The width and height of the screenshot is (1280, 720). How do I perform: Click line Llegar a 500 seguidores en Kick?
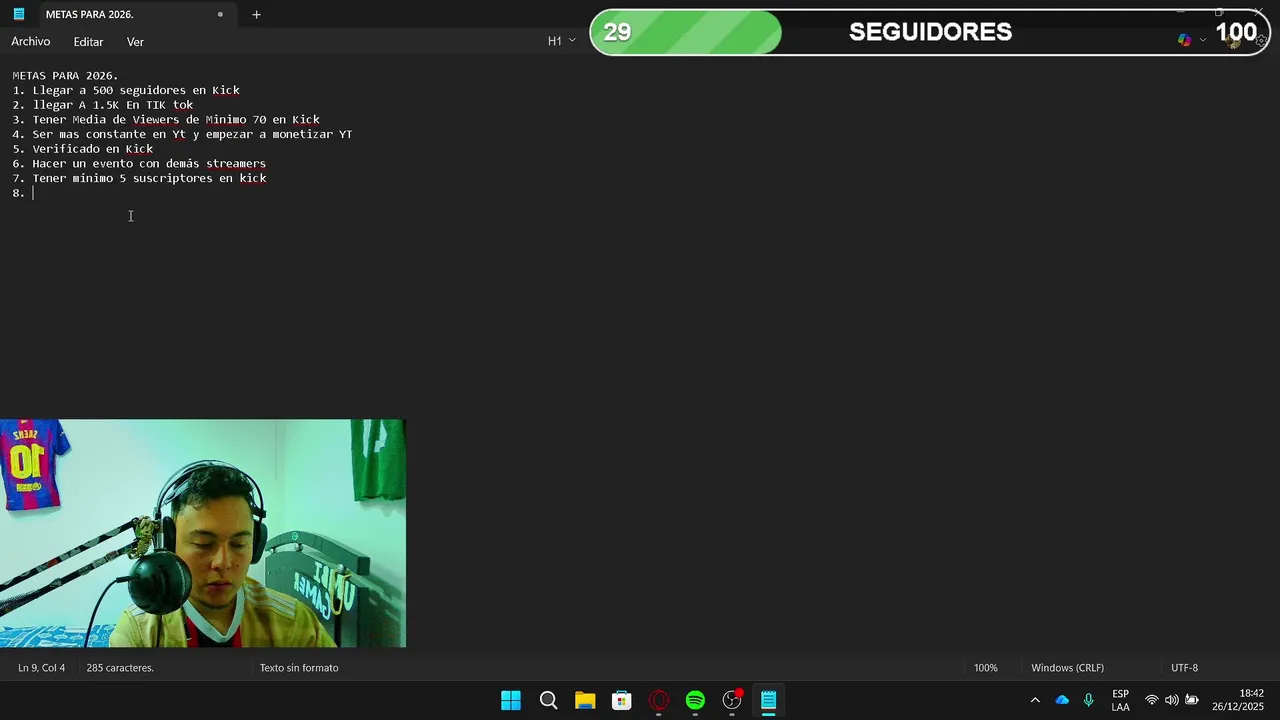coord(136,90)
